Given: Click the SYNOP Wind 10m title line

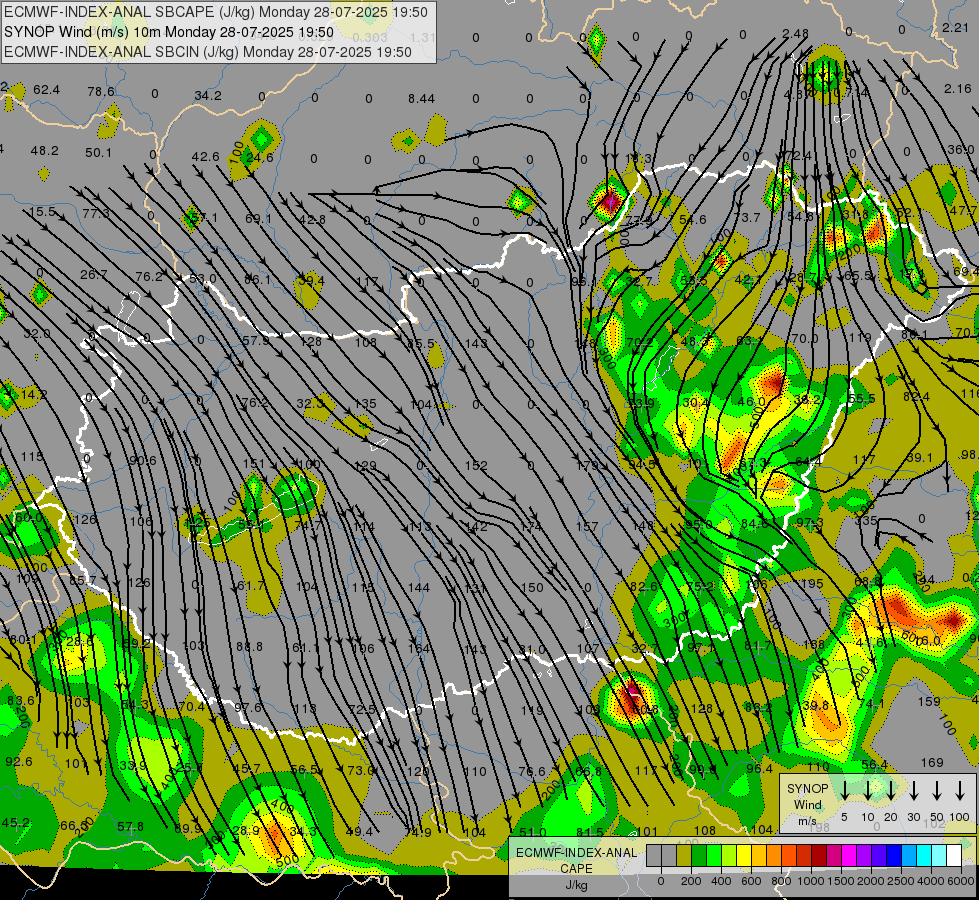Looking at the screenshot, I should [x=169, y=32].
